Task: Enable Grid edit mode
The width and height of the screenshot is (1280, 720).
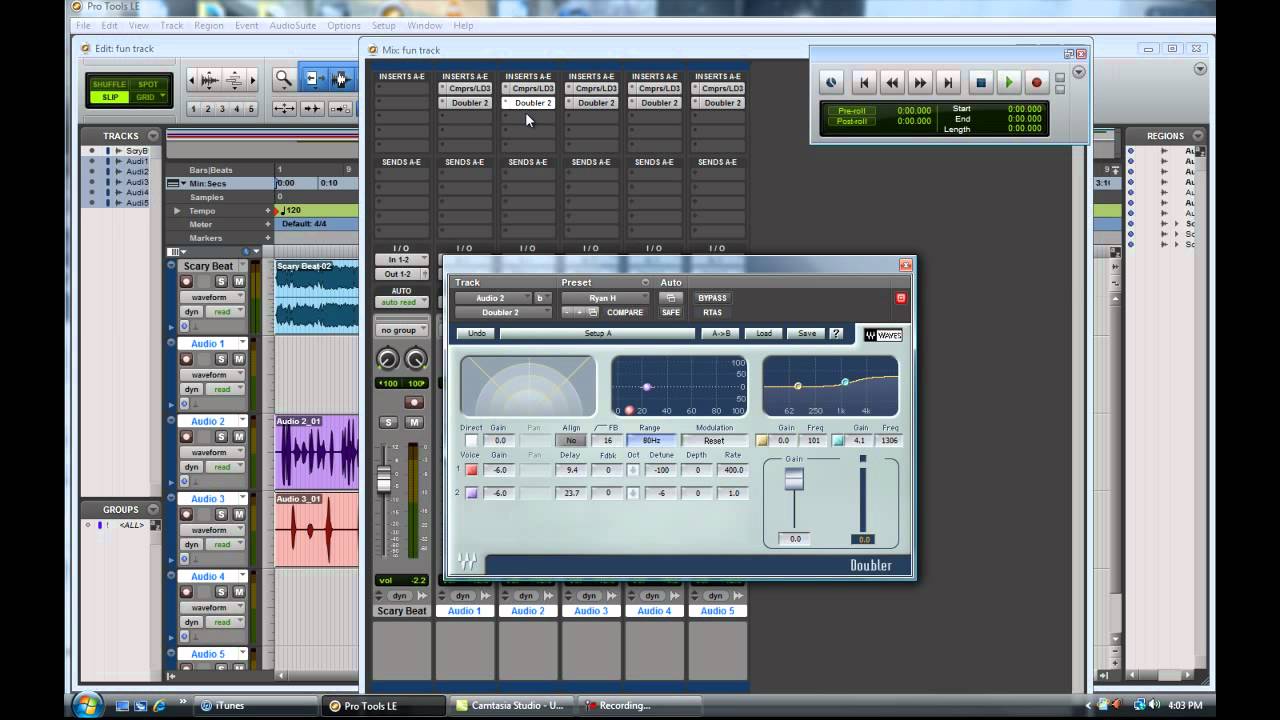Action: [x=148, y=97]
